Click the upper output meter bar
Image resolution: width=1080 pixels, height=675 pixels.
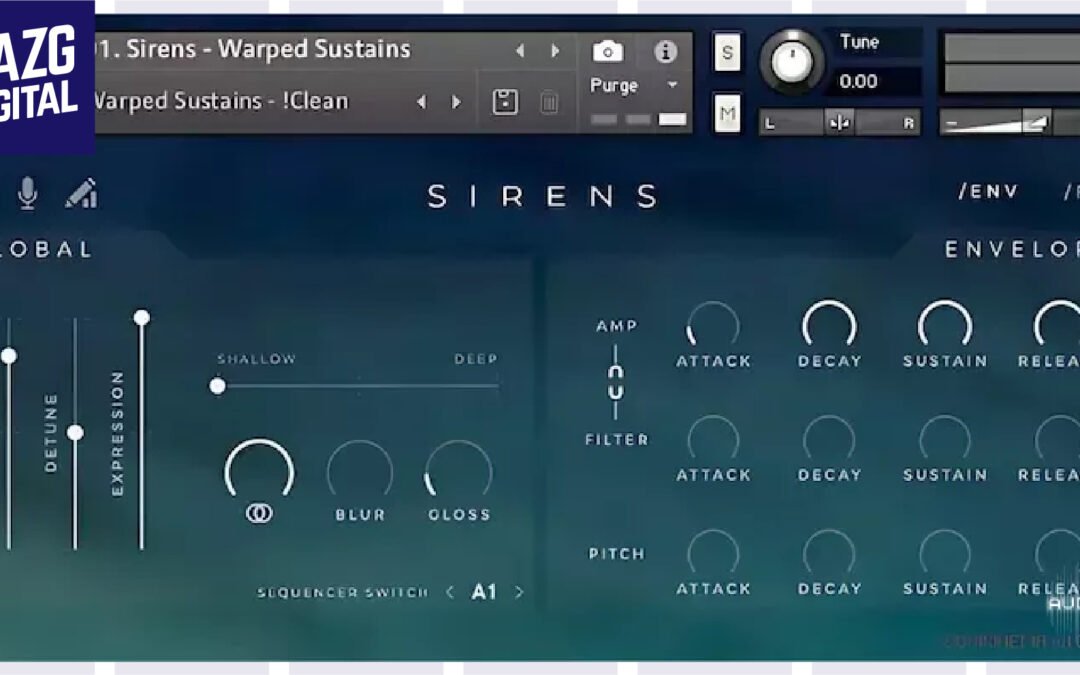pos(1011,49)
